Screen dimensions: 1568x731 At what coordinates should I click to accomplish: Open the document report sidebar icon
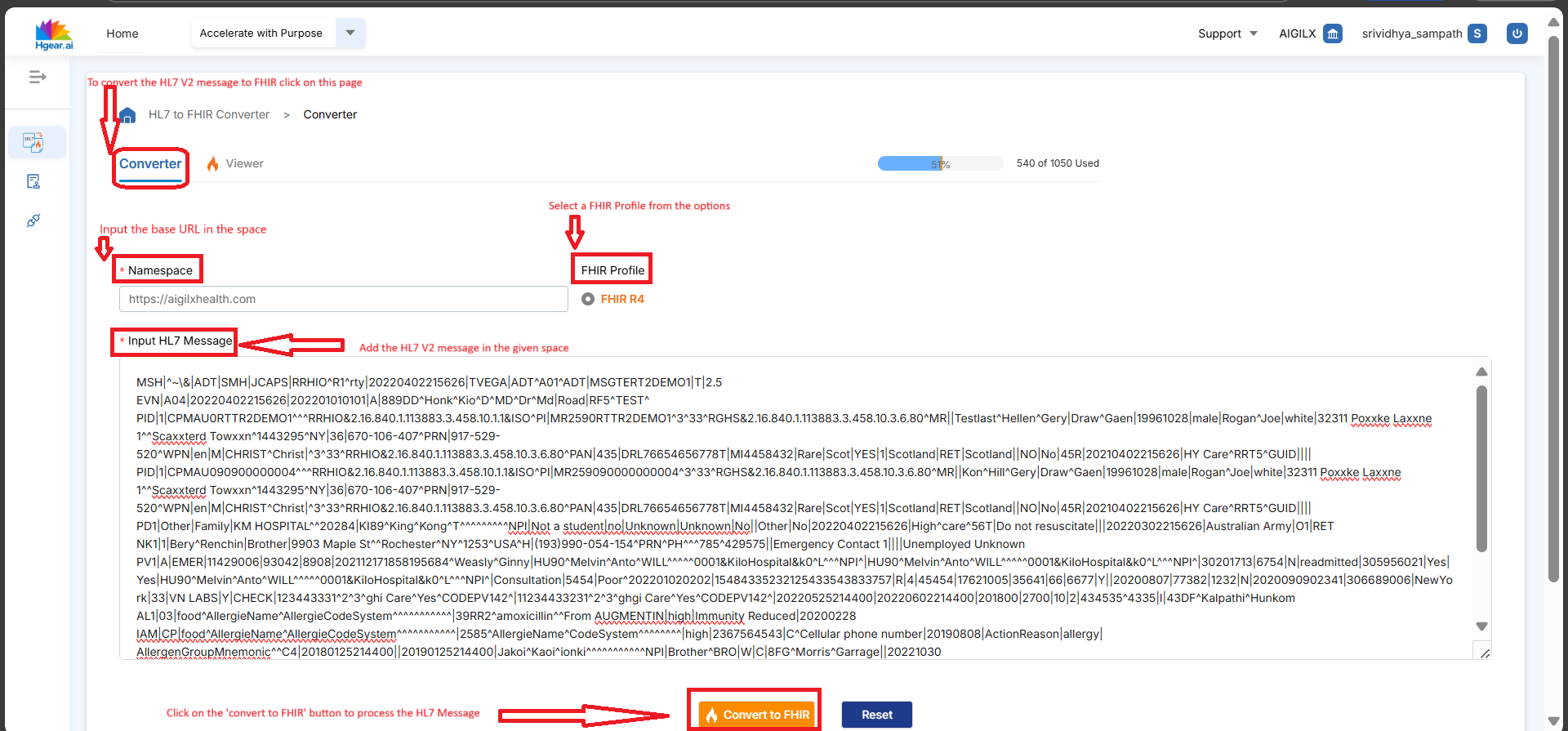(x=33, y=181)
